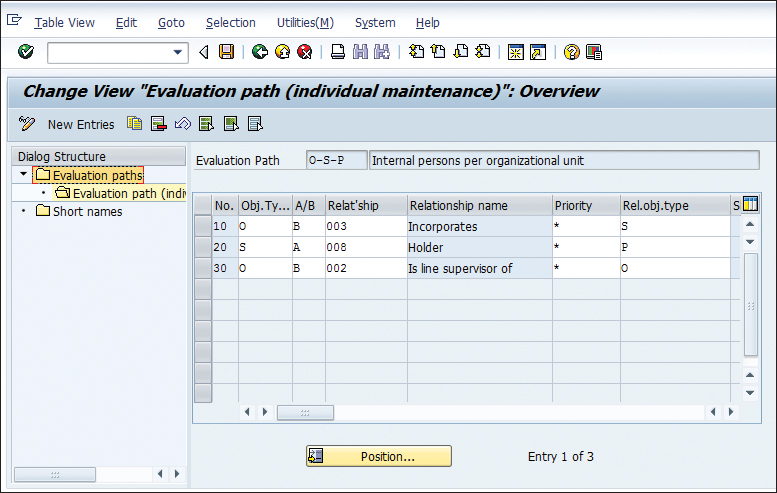Toggle display/change mode pencil icon

point(27,123)
